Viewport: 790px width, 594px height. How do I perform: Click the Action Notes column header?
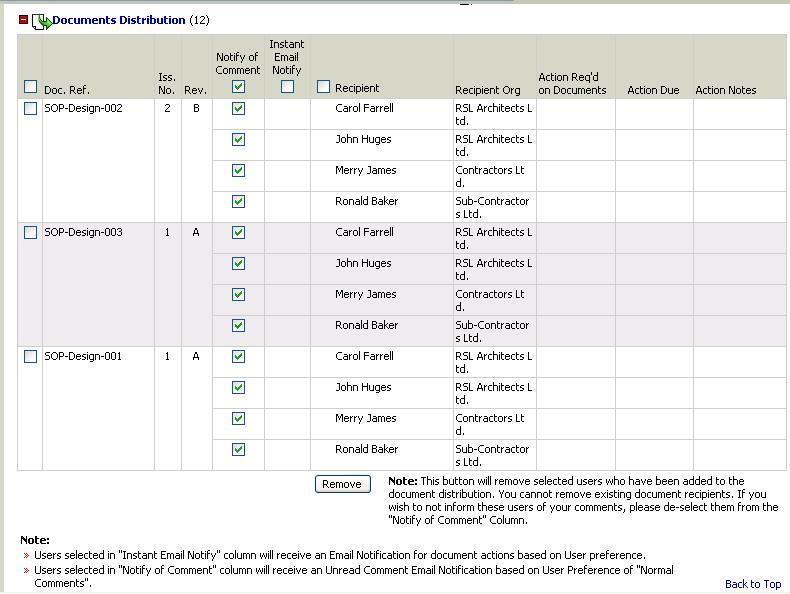[726, 90]
